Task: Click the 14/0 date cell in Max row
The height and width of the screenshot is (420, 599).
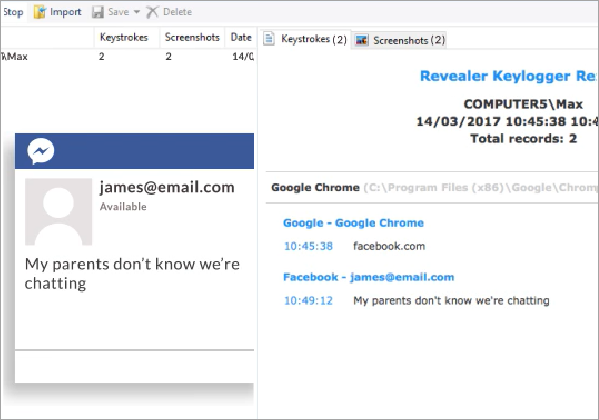Action: [x=243, y=57]
